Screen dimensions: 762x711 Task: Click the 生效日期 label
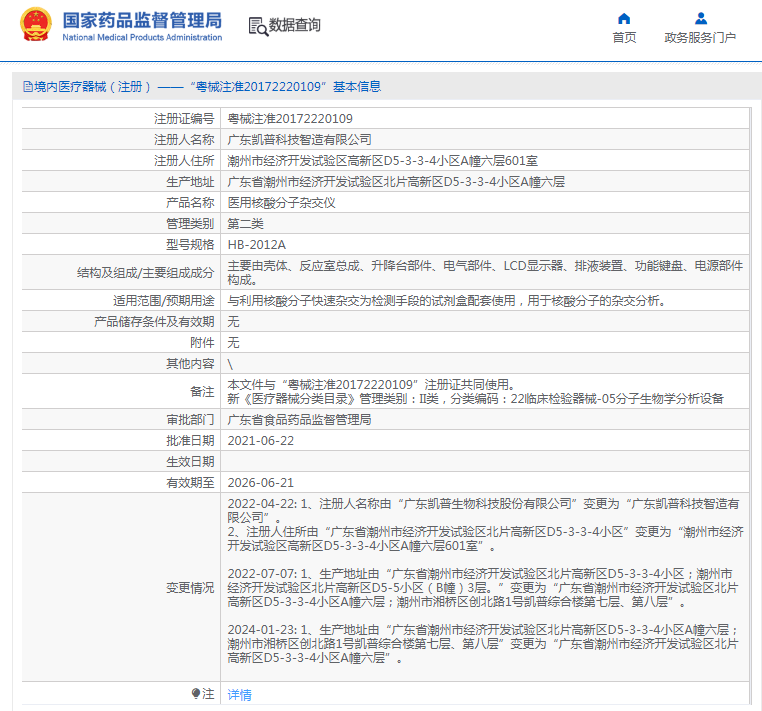click(x=190, y=462)
